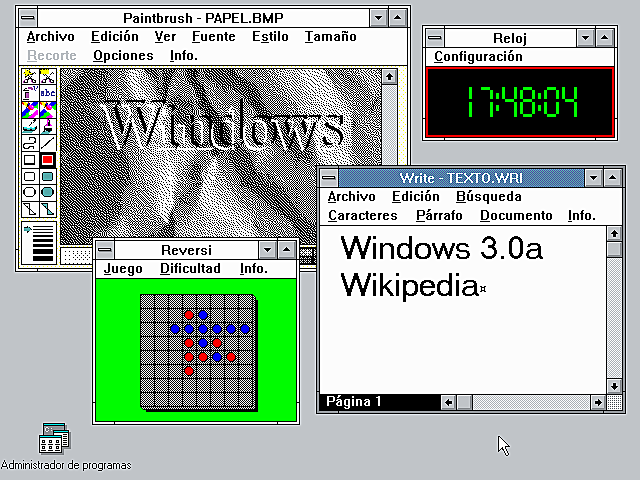Open the Reloj window control menu box
The height and width of the screenshot is (480, 640).
[435, 38]
